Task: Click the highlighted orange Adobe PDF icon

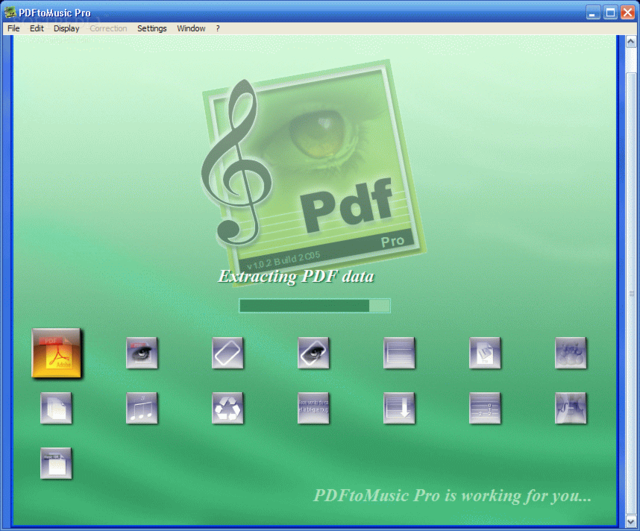Action: coord(56,353)
